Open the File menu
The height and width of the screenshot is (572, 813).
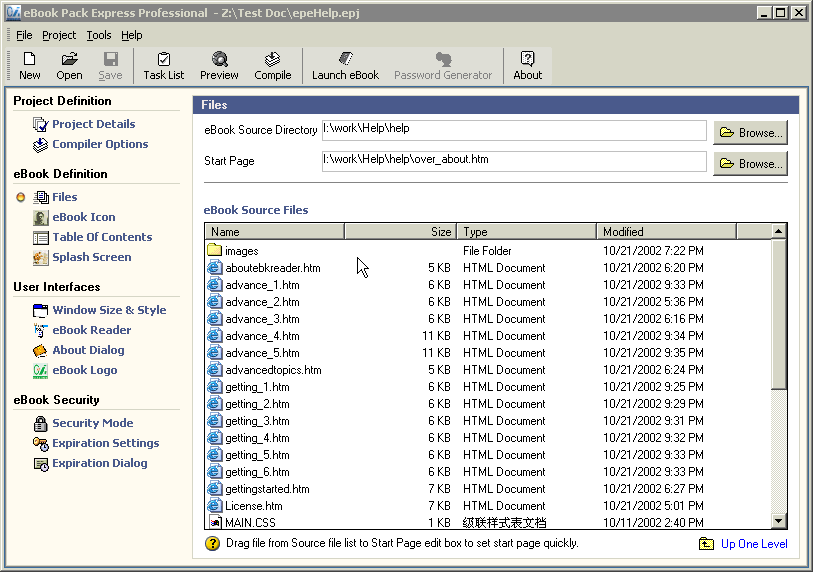[x=24, y=35]
